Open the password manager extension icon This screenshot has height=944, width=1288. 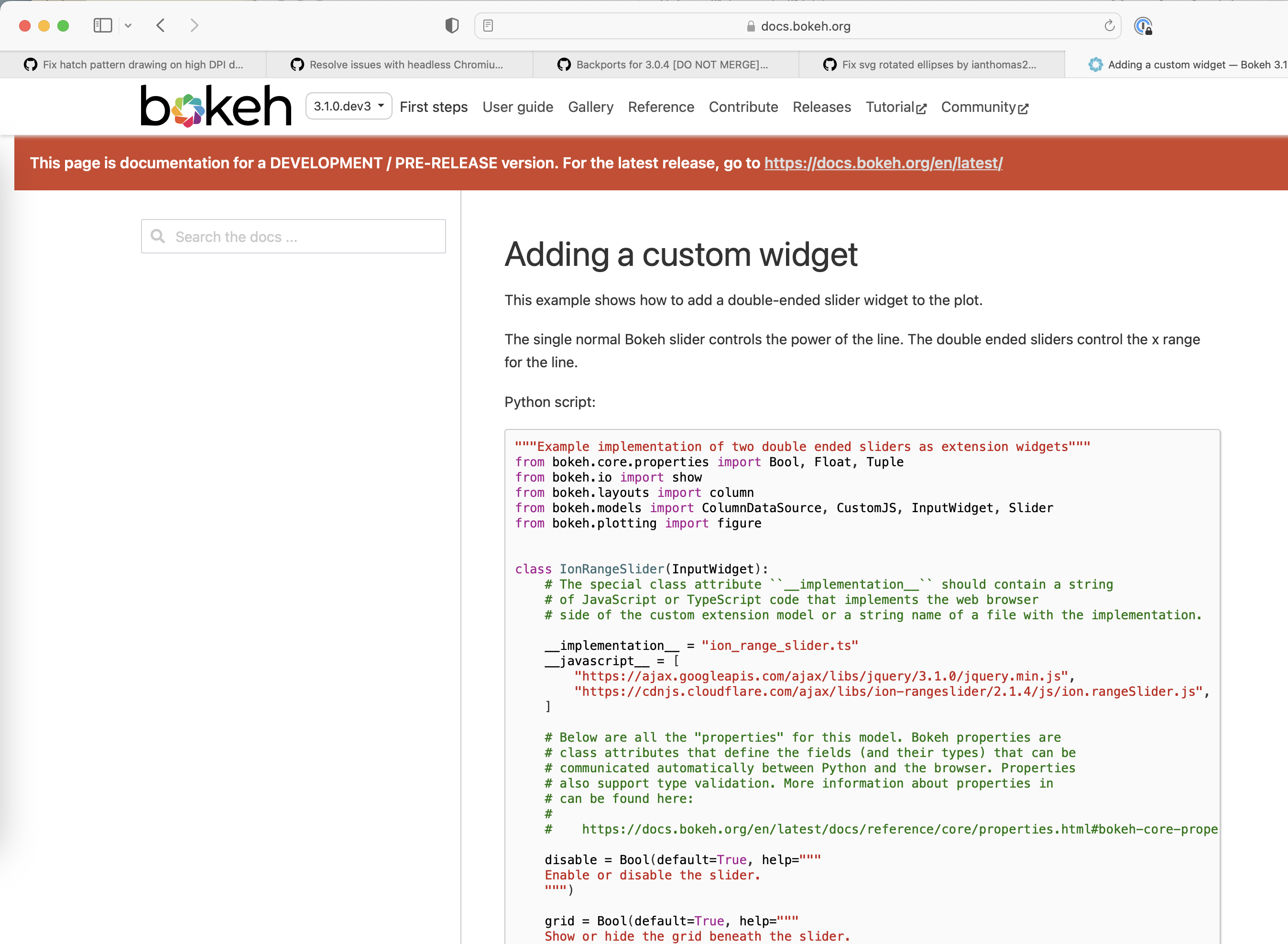[1143, 26]
